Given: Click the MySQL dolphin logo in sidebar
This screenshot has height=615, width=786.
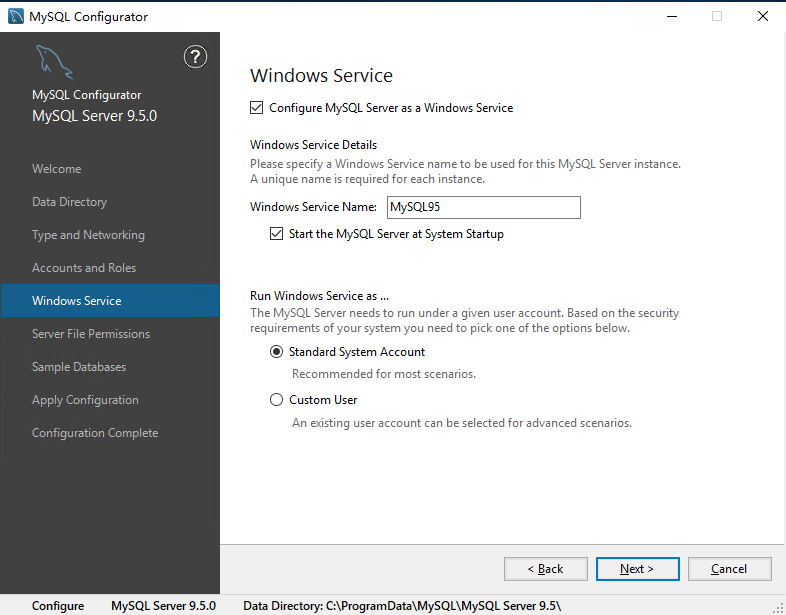Looking at the screenshot, I should pos(55,62).
